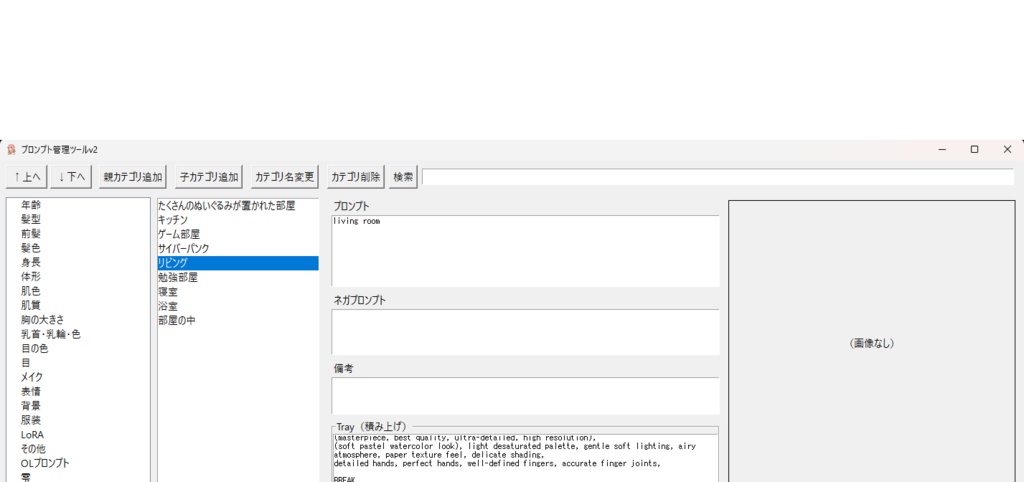Click the (画像なし) image preview area
Viewport: 1024px width, 482px height.
pyautogui.click(x=872, y=342)
